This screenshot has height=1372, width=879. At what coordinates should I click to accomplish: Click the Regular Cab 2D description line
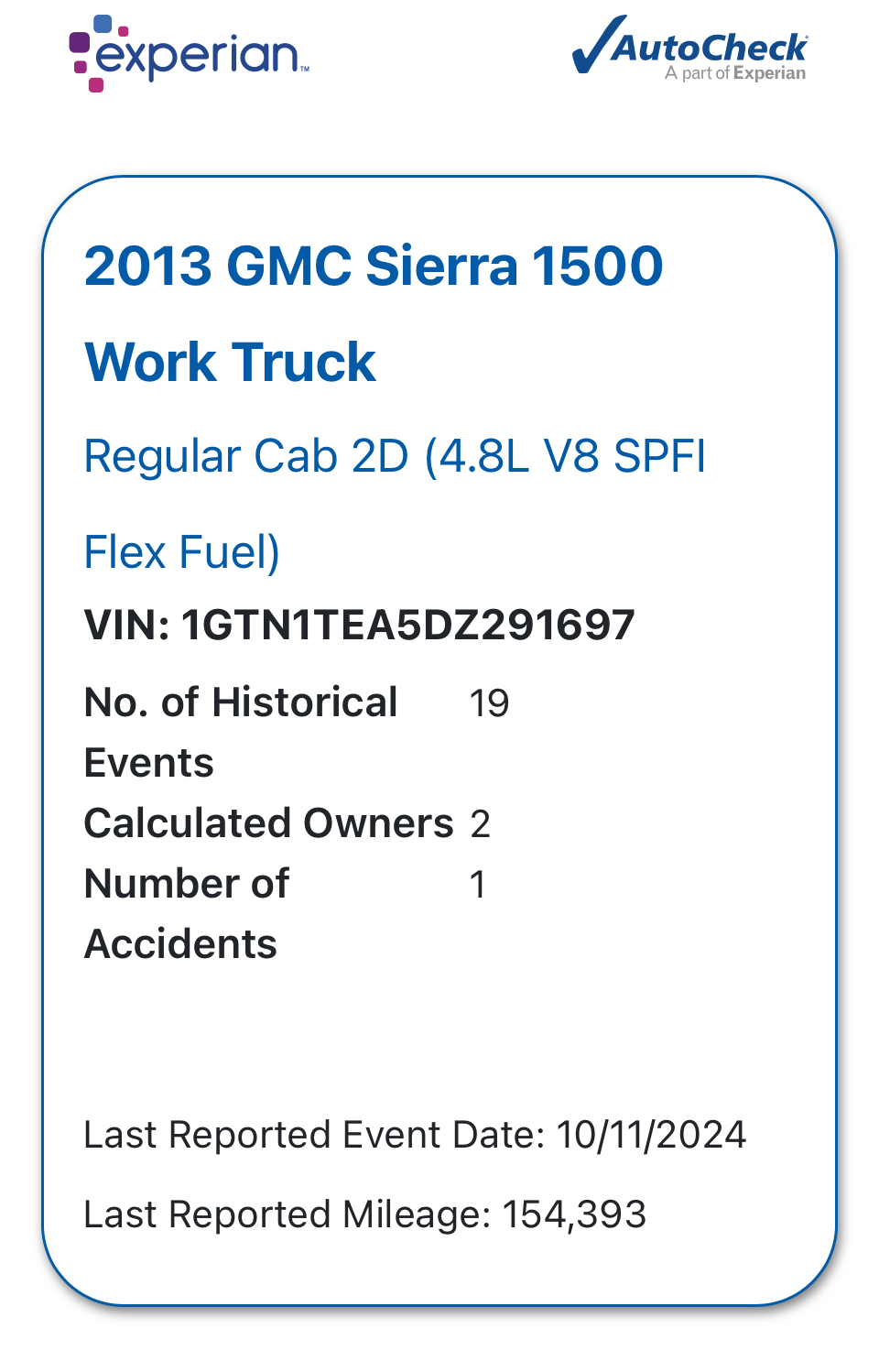pyautogui.click(x=395, y=456)
